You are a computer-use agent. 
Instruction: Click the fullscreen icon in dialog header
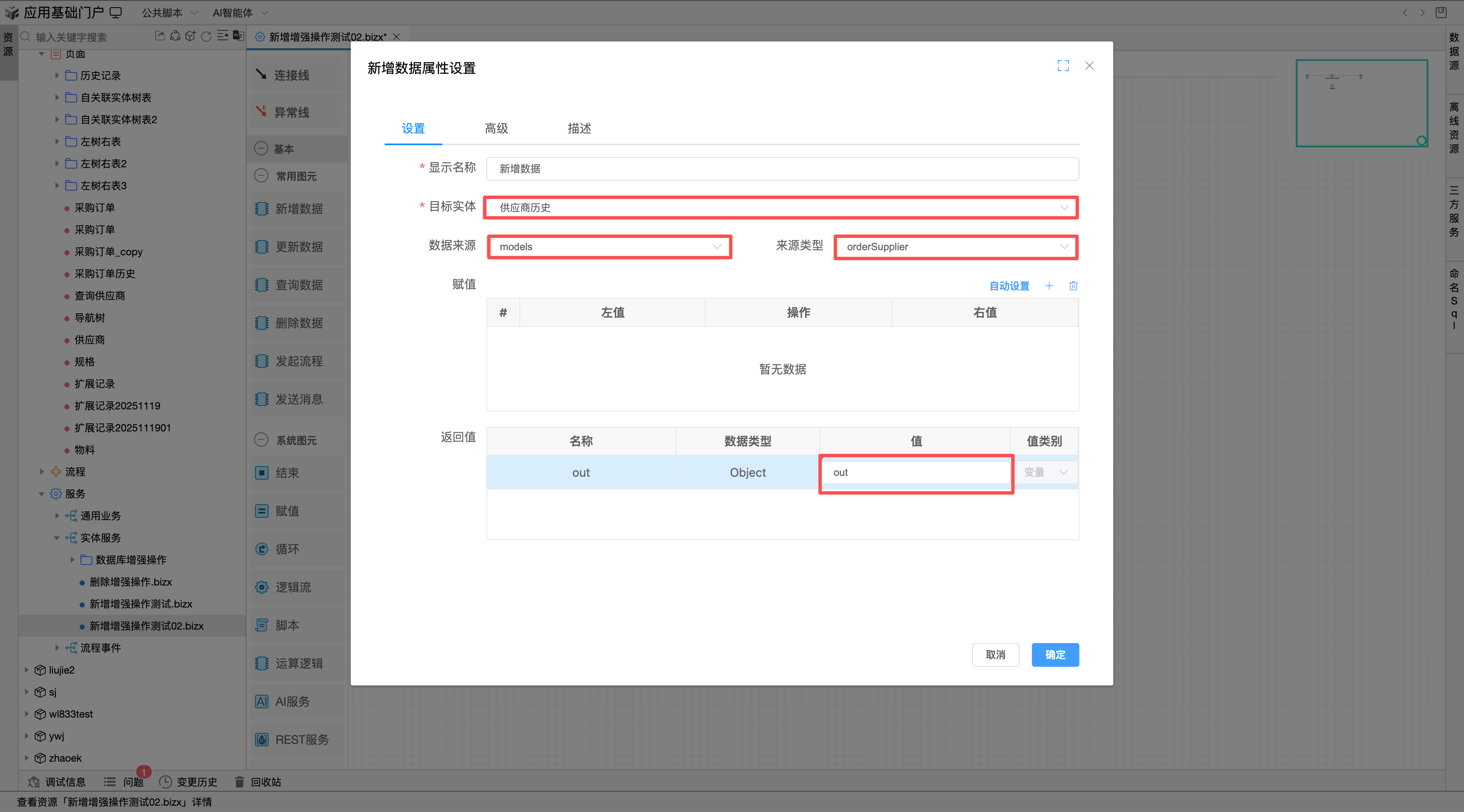1063,66
